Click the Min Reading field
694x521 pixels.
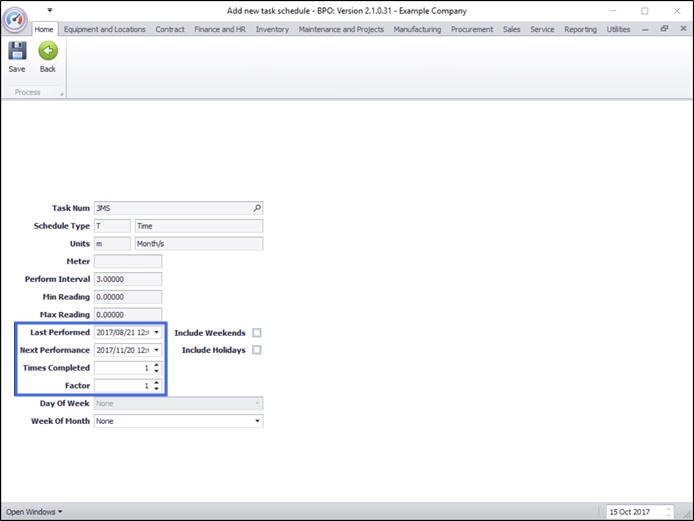pos(128,297)
